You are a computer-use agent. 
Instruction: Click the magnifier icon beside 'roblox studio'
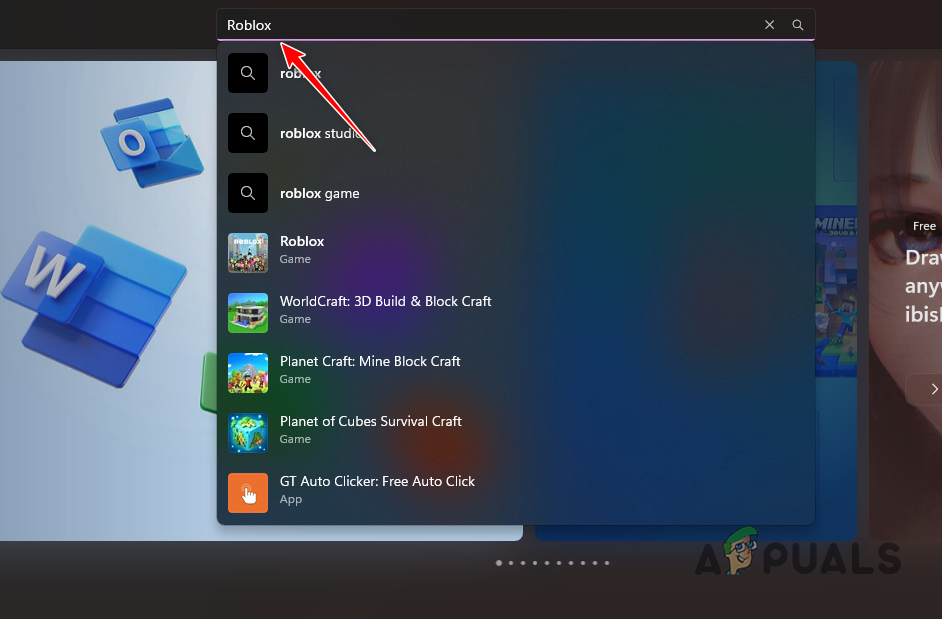click(248, 133)
